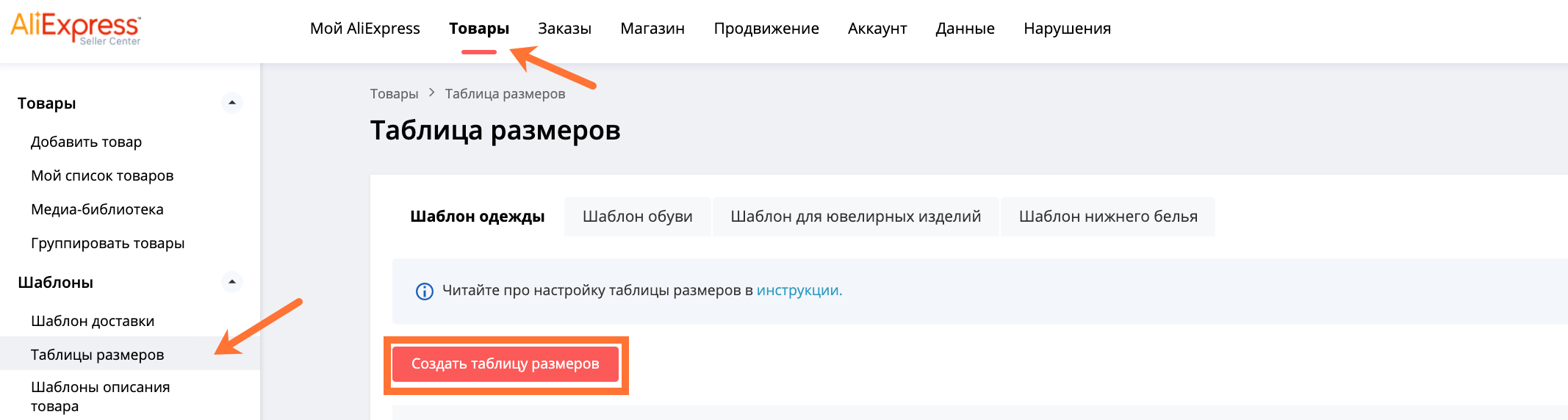Switch to Шаблон для ювелирных изделий tab
Image resolution: width=1568 pixels, height=420 pixels.
tap(856, 217)
